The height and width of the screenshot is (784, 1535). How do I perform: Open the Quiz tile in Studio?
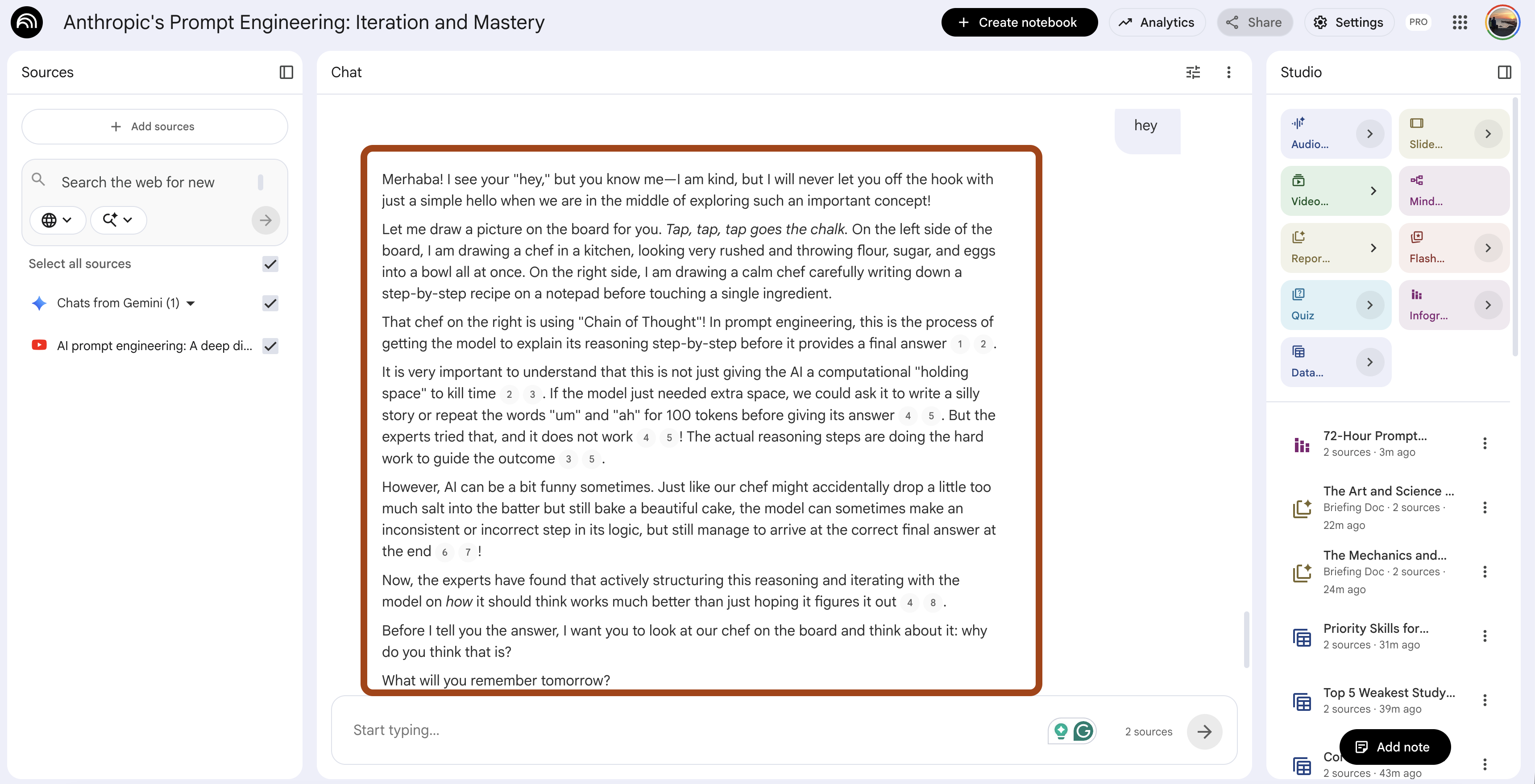tap(1336, 305)
